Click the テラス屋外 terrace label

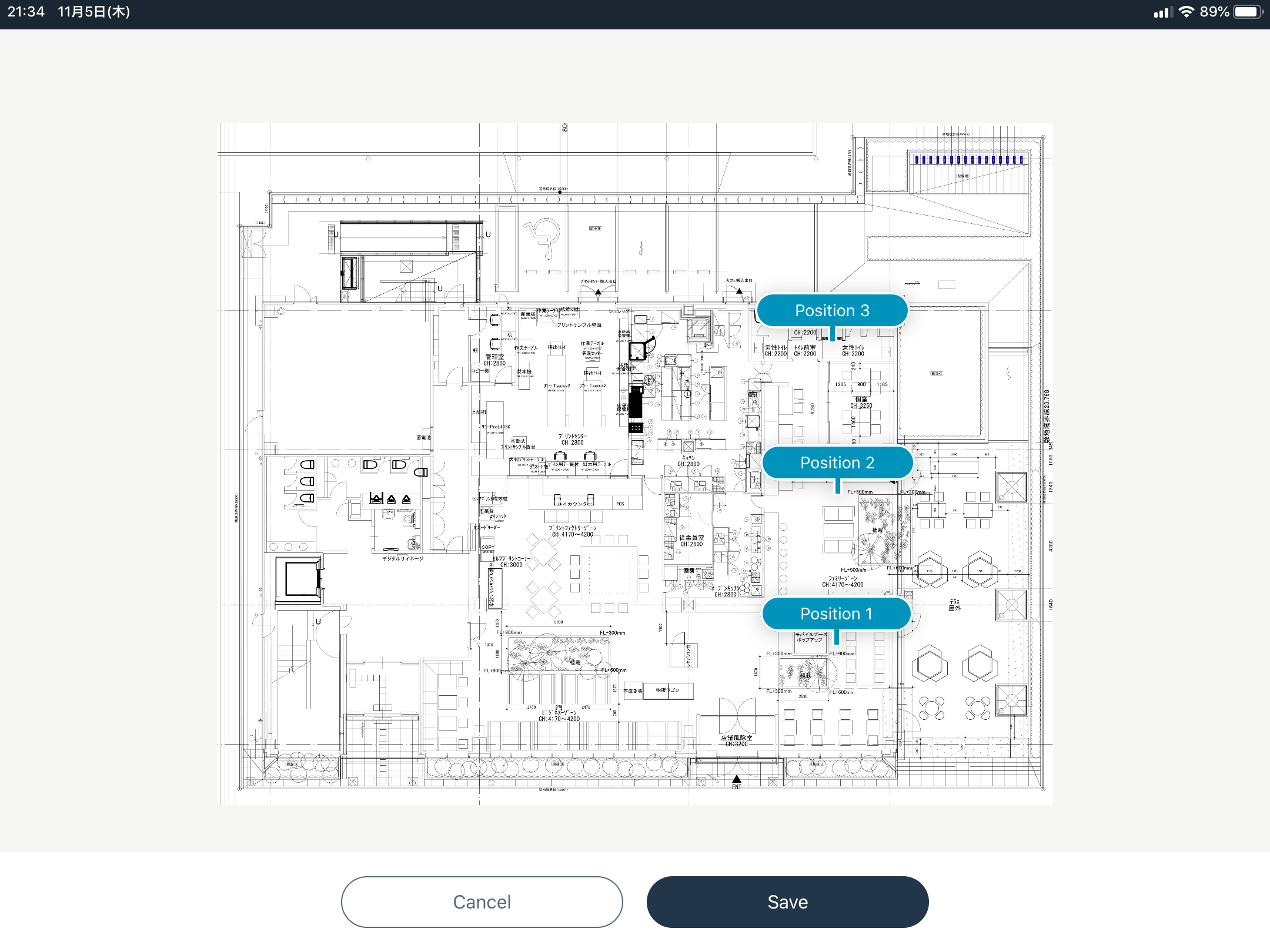coord(954,605)
